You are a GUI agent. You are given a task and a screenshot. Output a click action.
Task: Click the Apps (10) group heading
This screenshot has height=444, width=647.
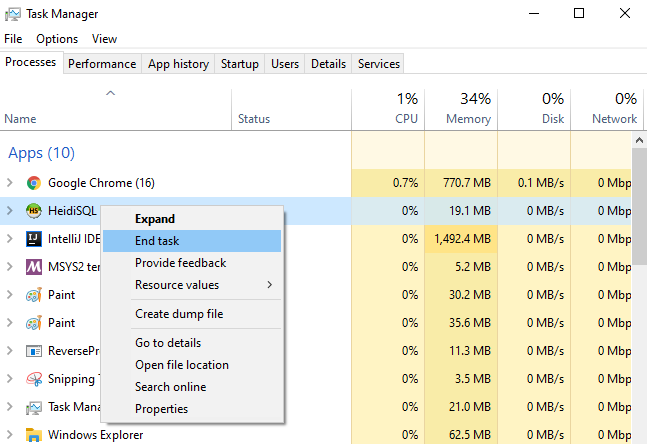click(41, 153)
